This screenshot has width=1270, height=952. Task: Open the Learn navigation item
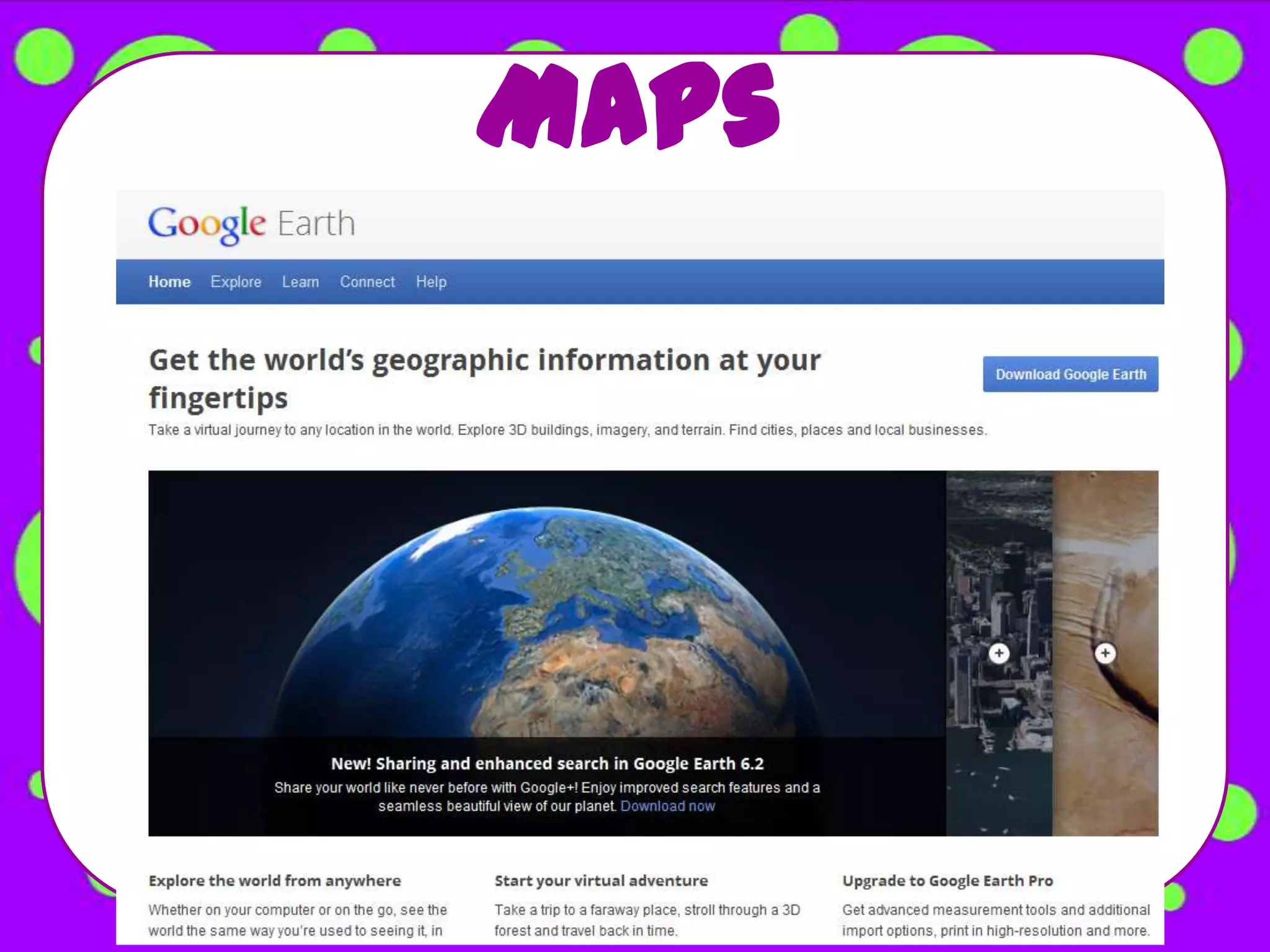[x=300, y=282]
